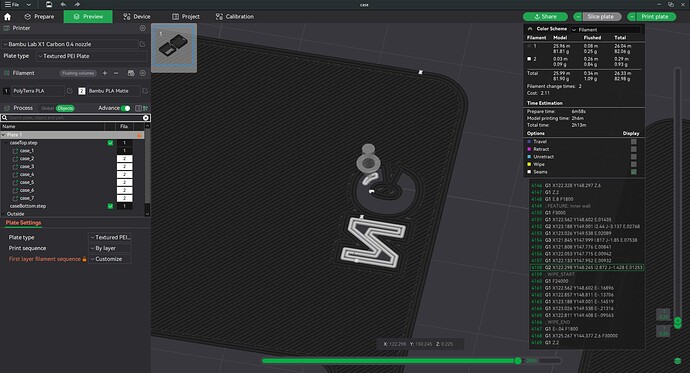Click the undo arrow icon
This screenshot has width=690, height=373.
(x=63, y=4)
